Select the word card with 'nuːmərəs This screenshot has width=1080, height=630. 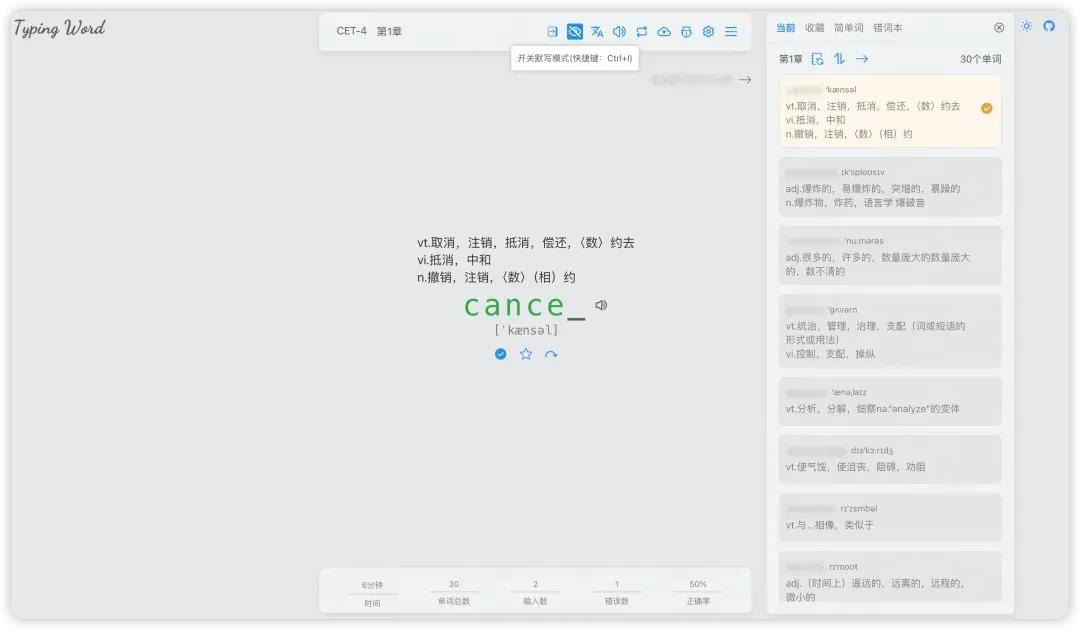click(890, 255)
